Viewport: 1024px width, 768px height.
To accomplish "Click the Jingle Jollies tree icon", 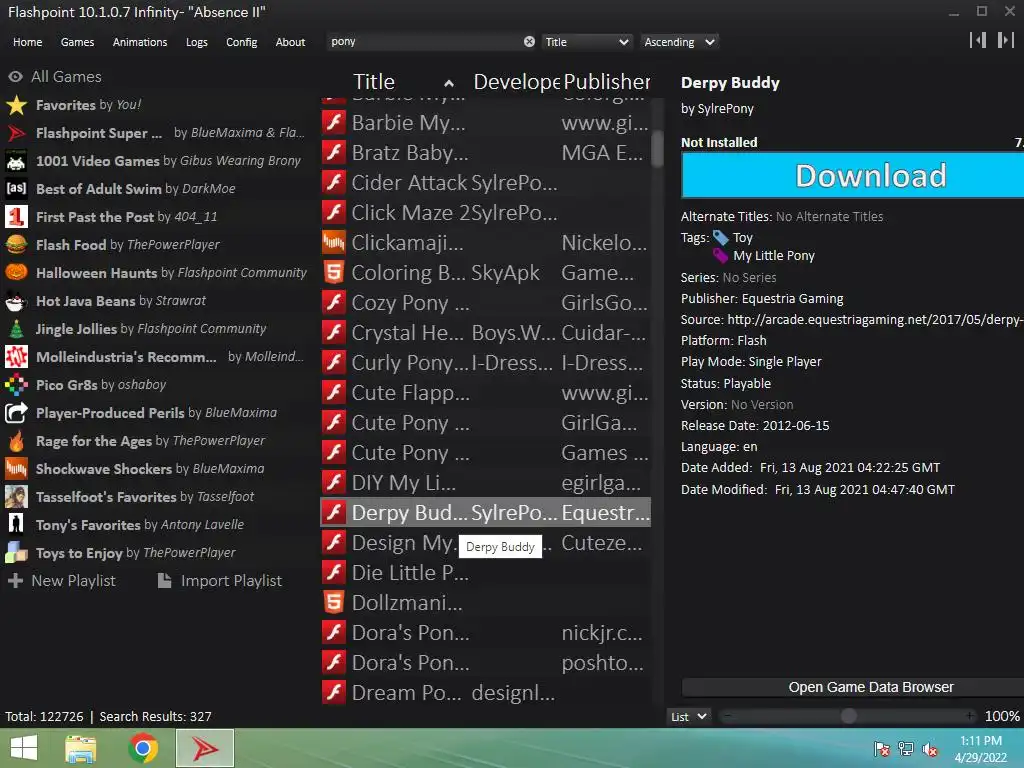I will click(x=16, y=329).
